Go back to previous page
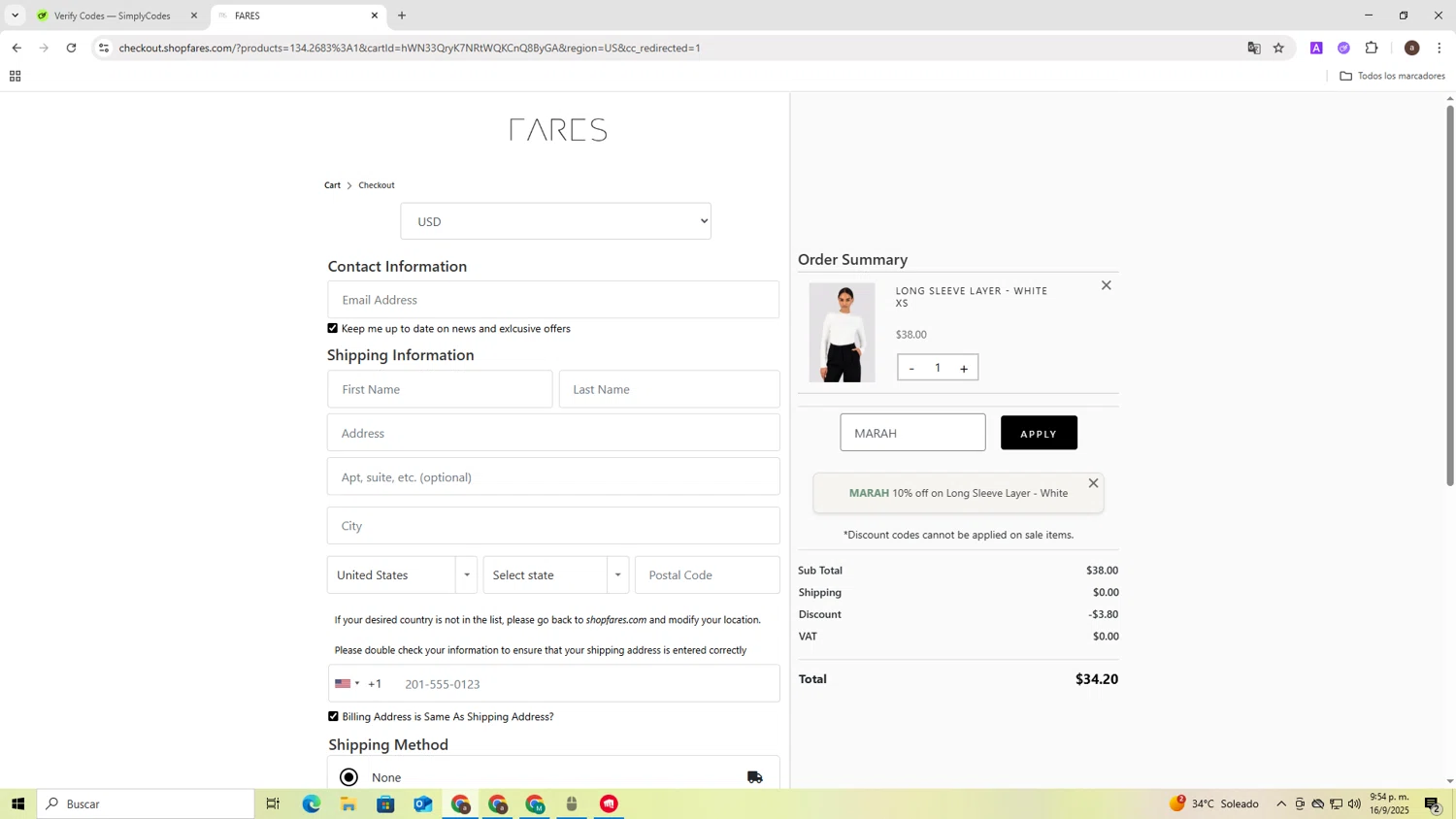Viewport: 1456px width, 819px height. pyautogui.click(x=17, y=48)
